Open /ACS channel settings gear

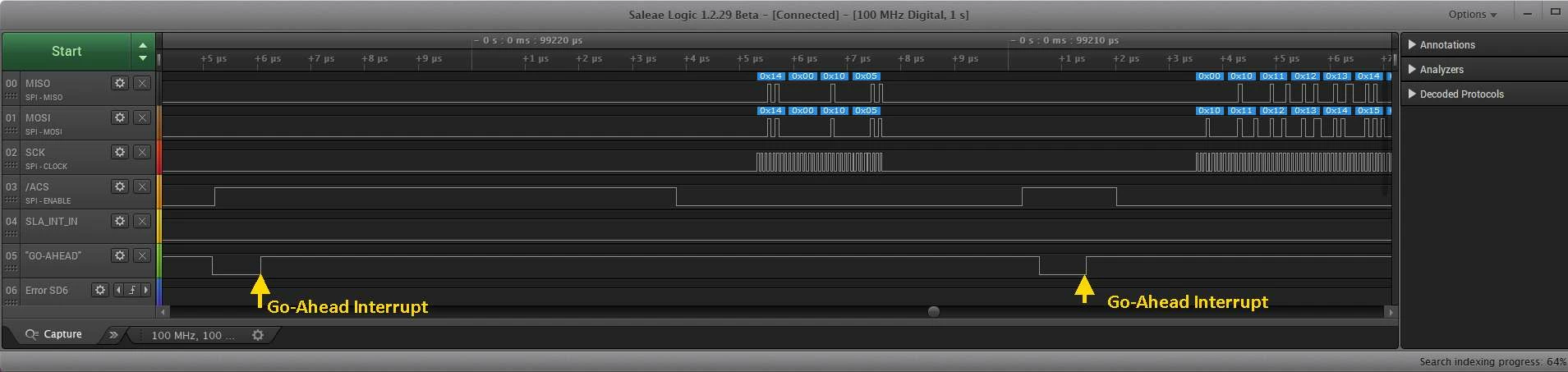(120, 186)
